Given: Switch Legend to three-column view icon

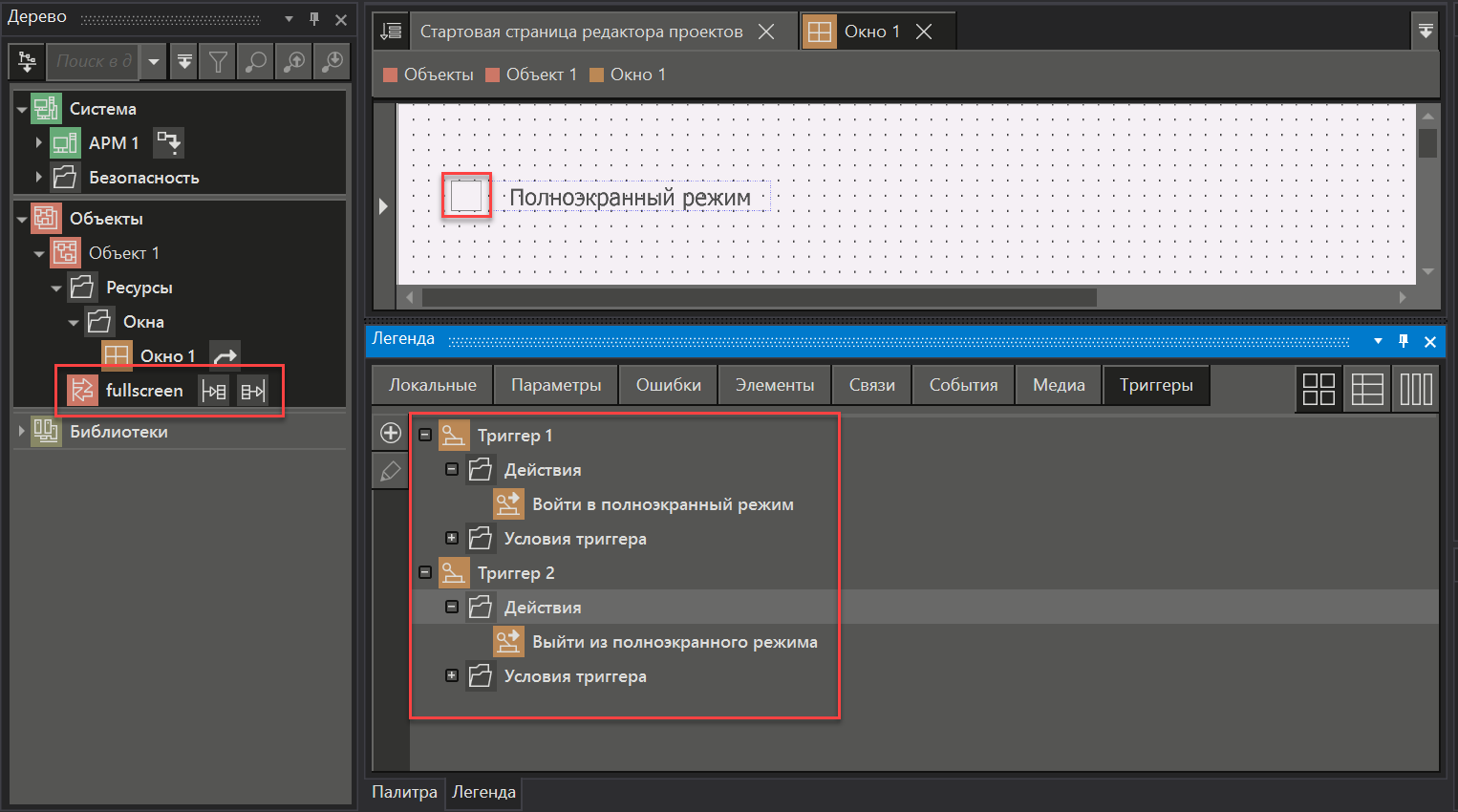Looking at the screenshot, I should [x=1416, y=389].
